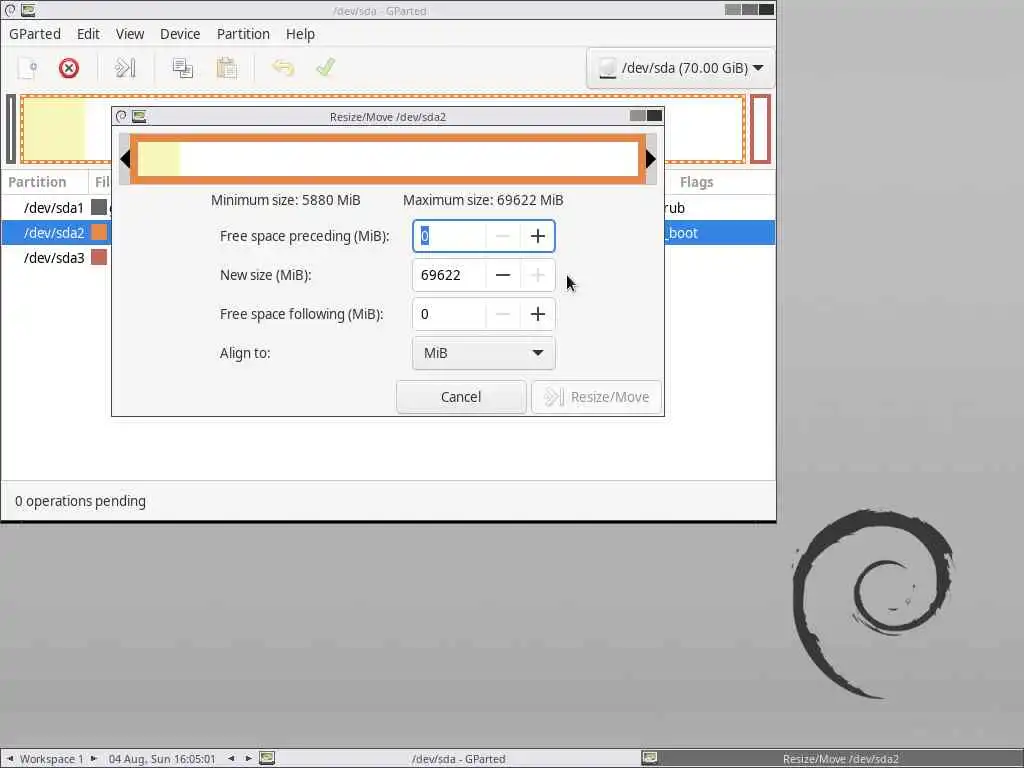Click previous workspace arrow before Workspace 1
The image size is (1024, 768).
point(10,759)
